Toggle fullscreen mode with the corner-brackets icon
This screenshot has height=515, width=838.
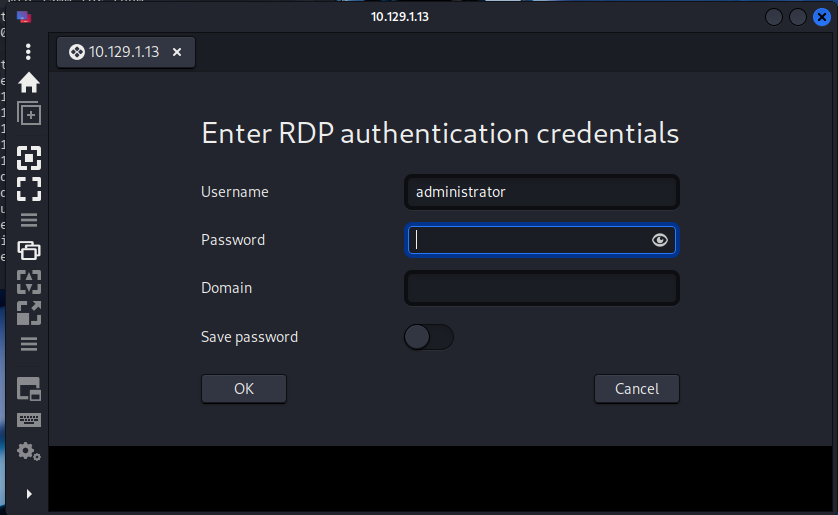click(x=29, y=189)
